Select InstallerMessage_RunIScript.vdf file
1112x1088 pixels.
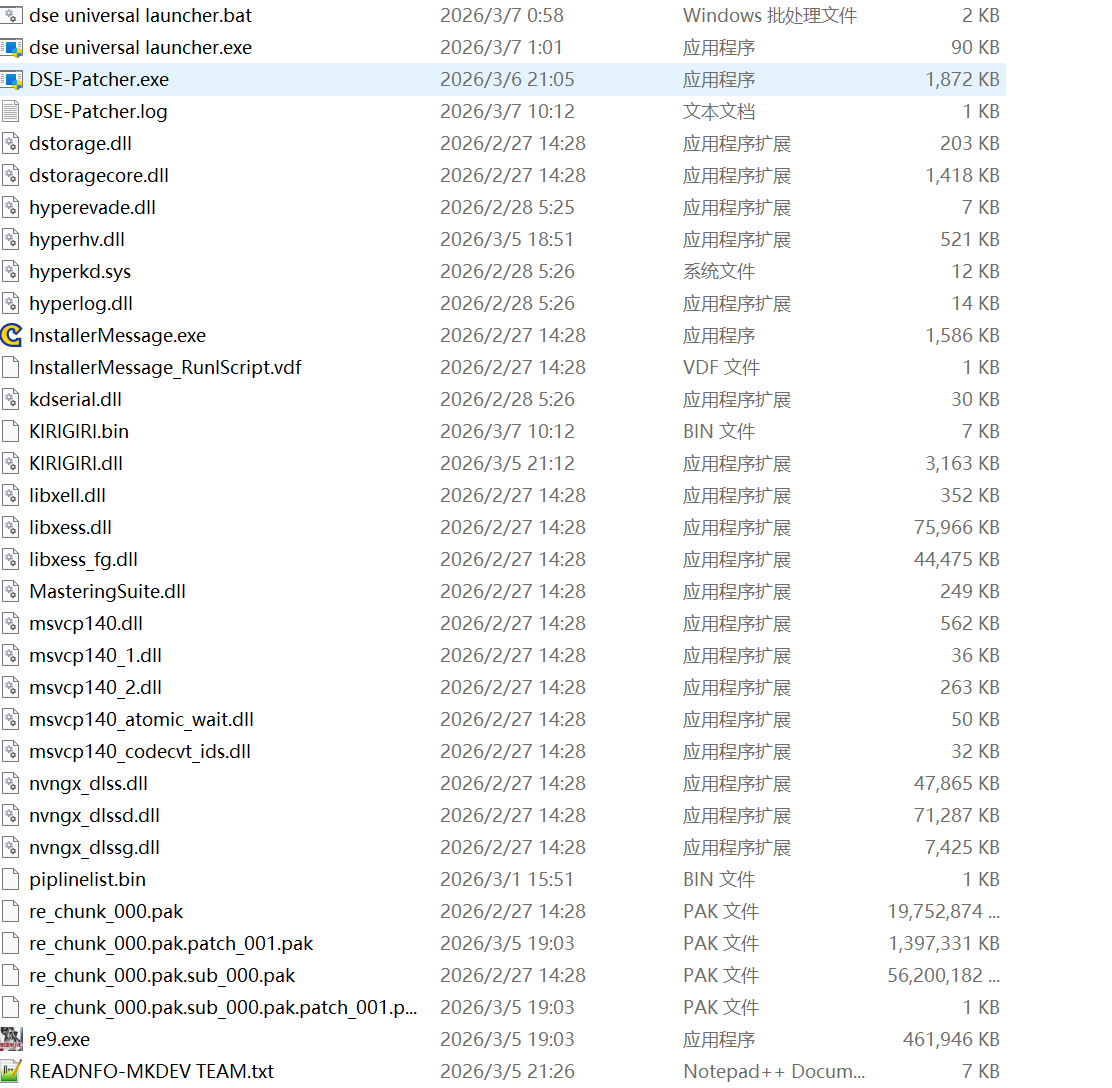point(165,368)
